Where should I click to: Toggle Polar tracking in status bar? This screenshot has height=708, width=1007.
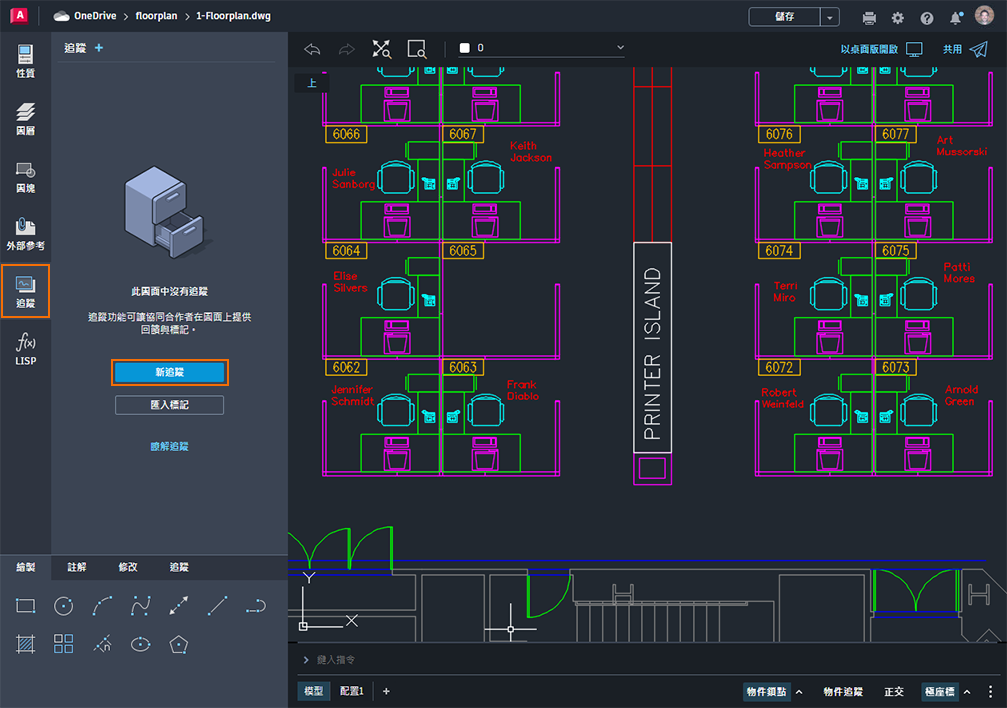tap(939, 691)
